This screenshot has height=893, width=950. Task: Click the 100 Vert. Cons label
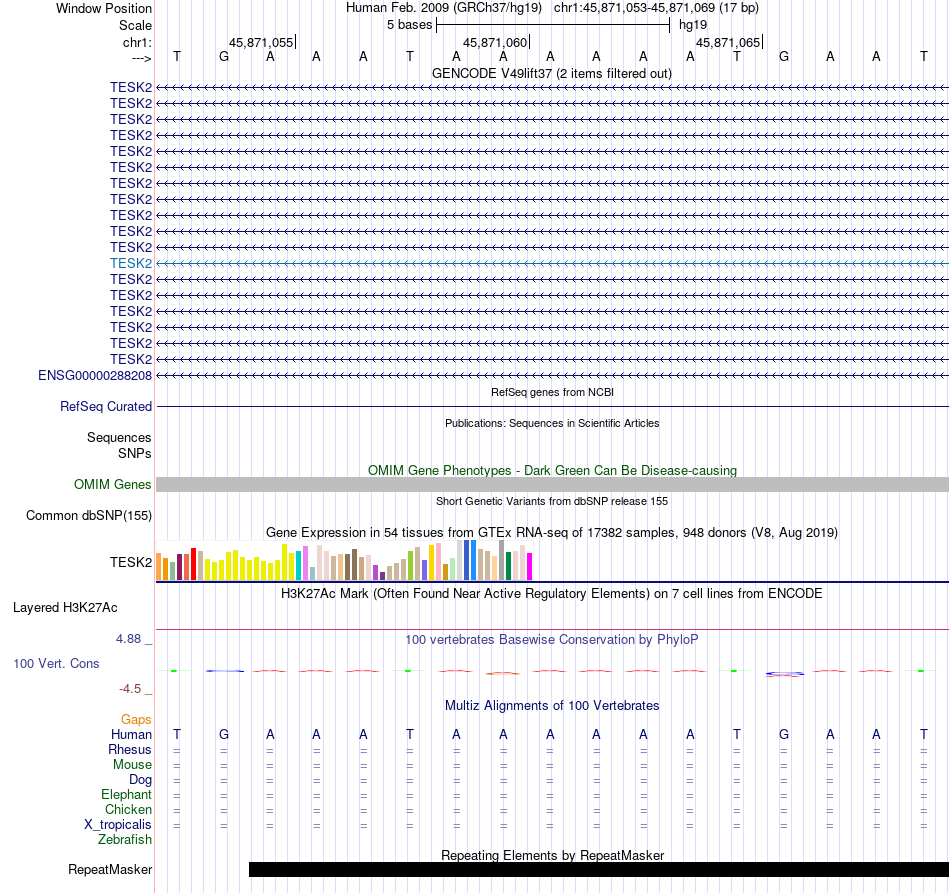[56, 663]
